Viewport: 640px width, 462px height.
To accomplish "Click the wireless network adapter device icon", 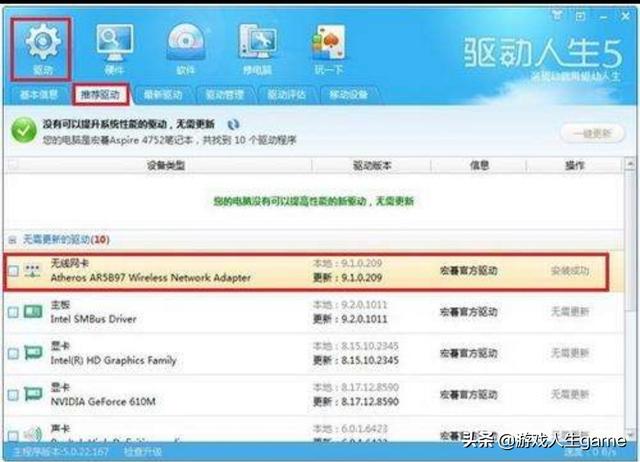I will (x=32, y=271).
